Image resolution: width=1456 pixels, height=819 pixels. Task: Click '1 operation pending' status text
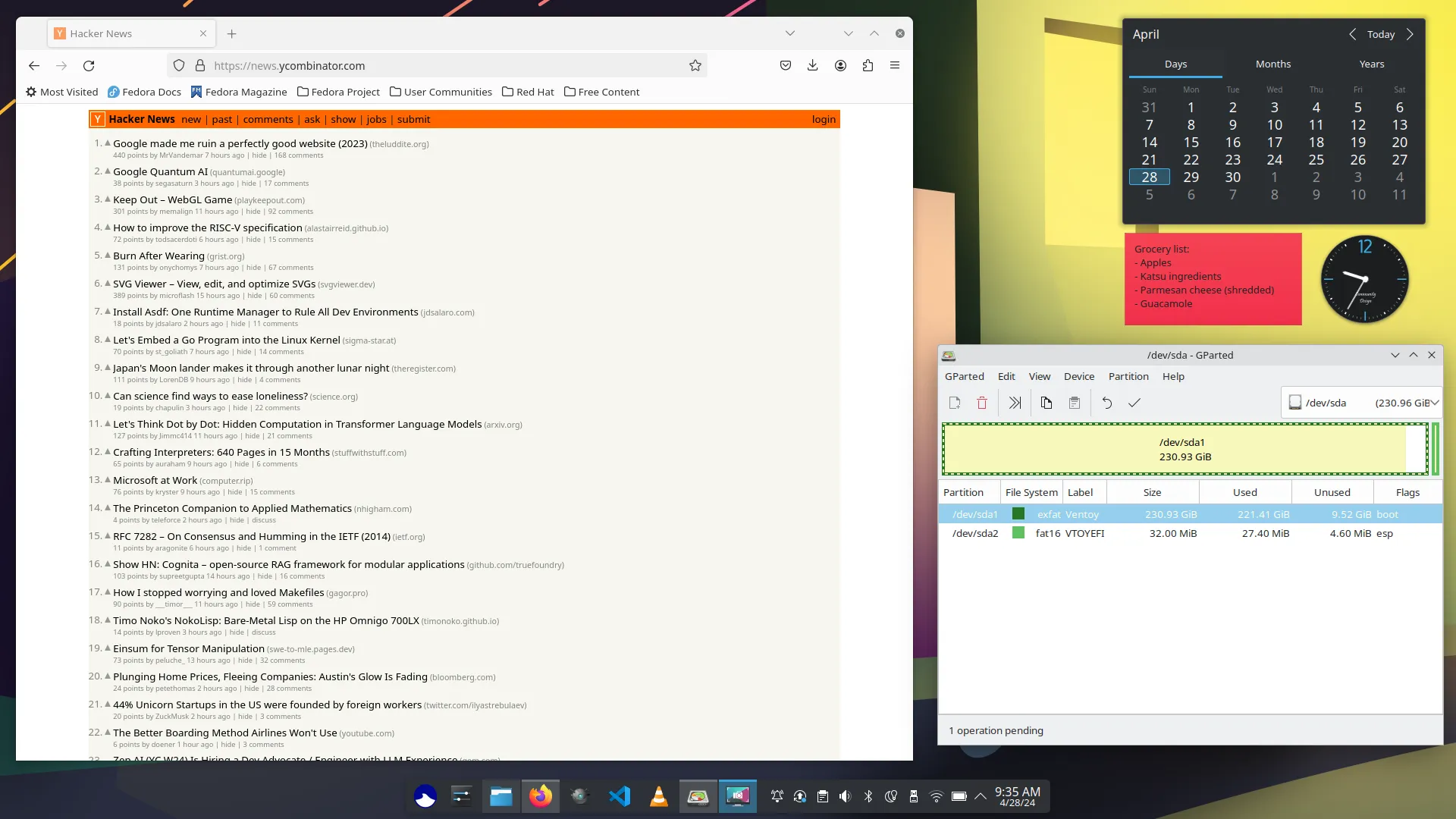[996, 731]
